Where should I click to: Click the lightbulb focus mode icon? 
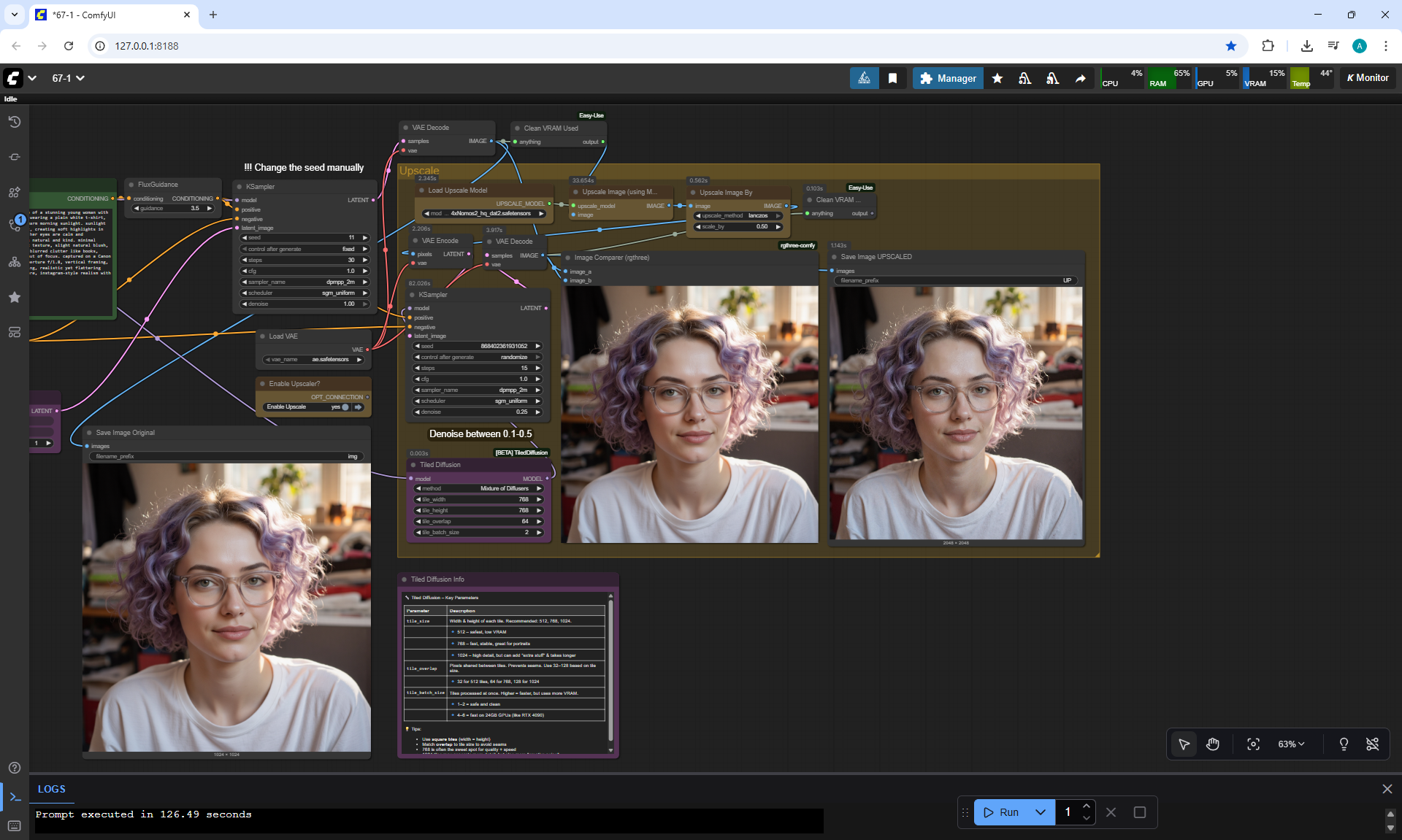(x=1343, y=744)
